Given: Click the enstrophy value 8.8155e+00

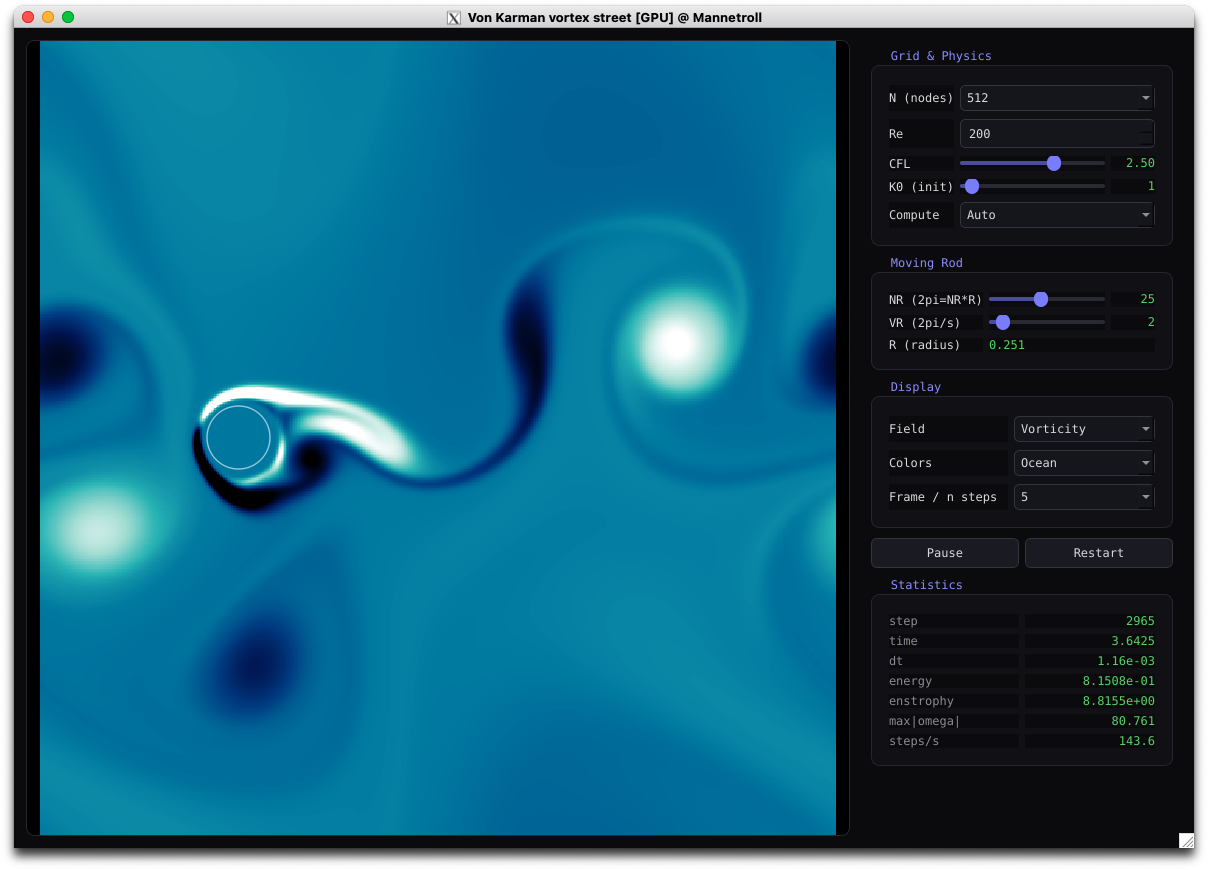Looking at the screenshot, I should click(x=1119, y=701).
